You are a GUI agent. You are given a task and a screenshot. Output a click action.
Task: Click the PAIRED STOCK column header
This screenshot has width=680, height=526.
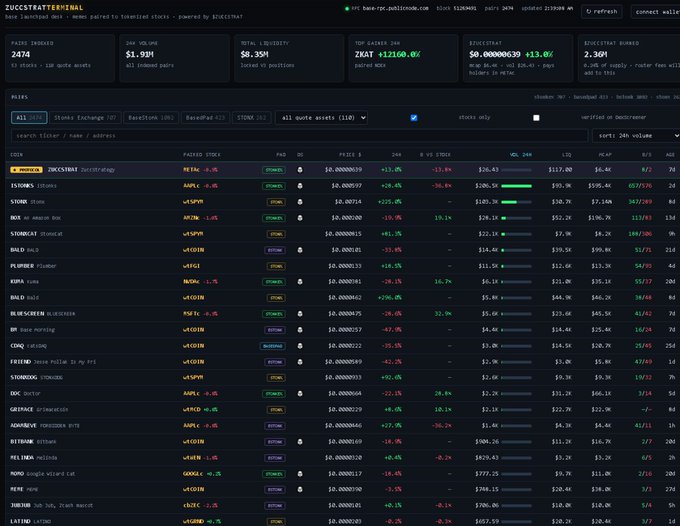coord(202,155)
